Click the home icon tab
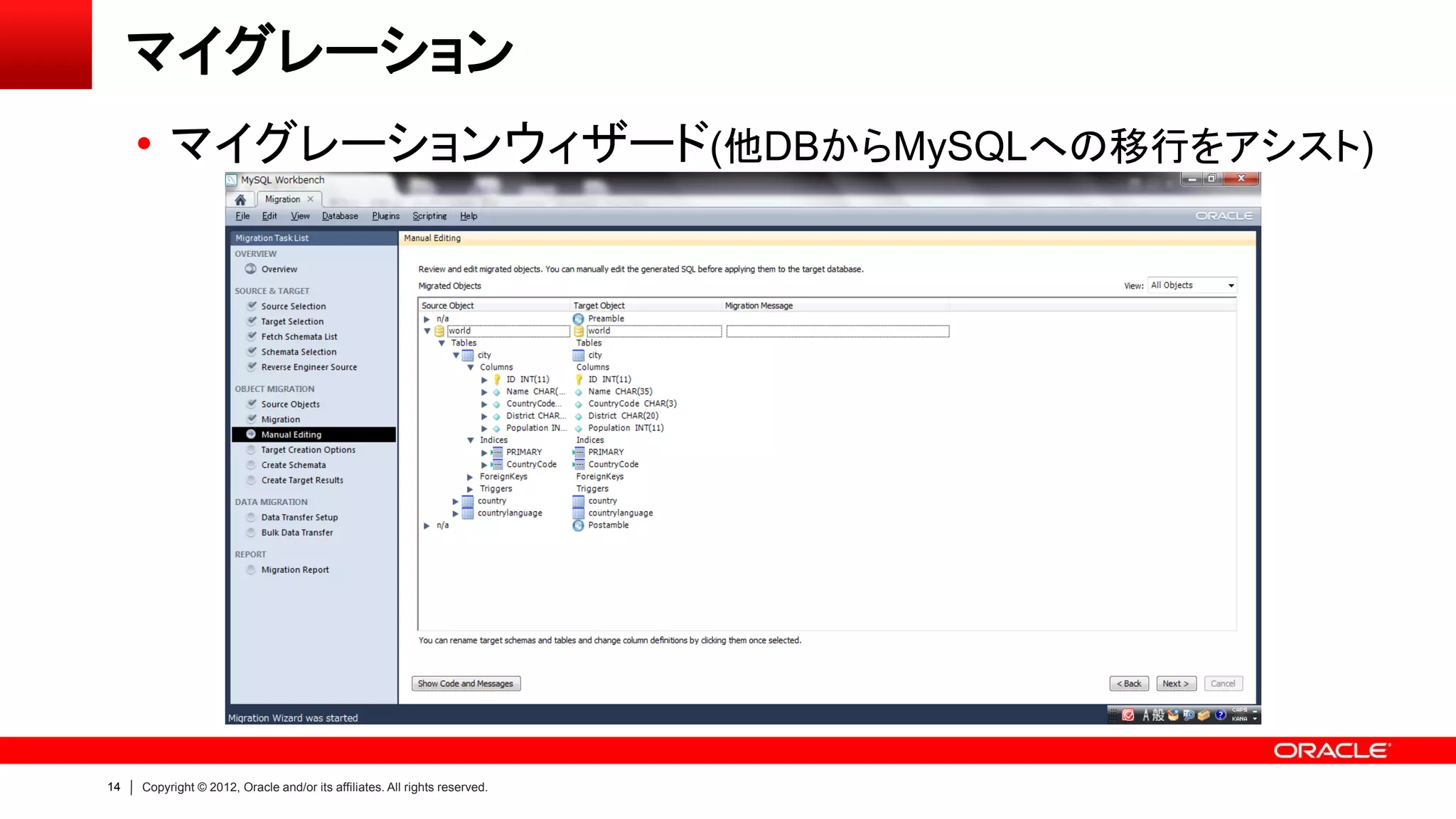The image size is (1456, 819). point(240,200)
